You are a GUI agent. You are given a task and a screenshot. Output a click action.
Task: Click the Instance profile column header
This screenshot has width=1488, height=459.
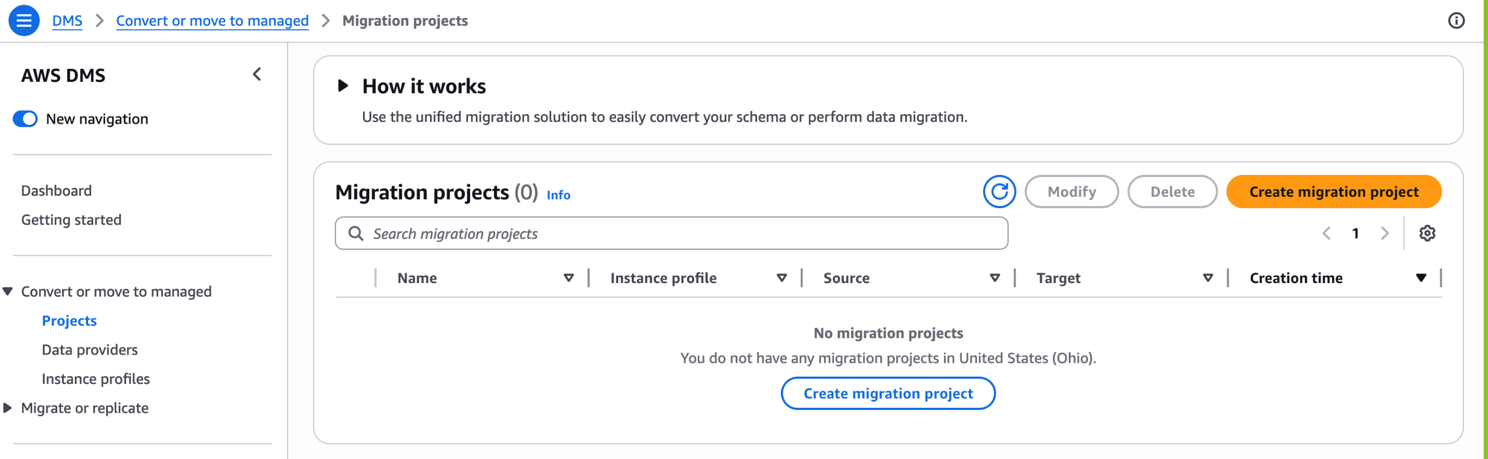(x=663, y=278)
